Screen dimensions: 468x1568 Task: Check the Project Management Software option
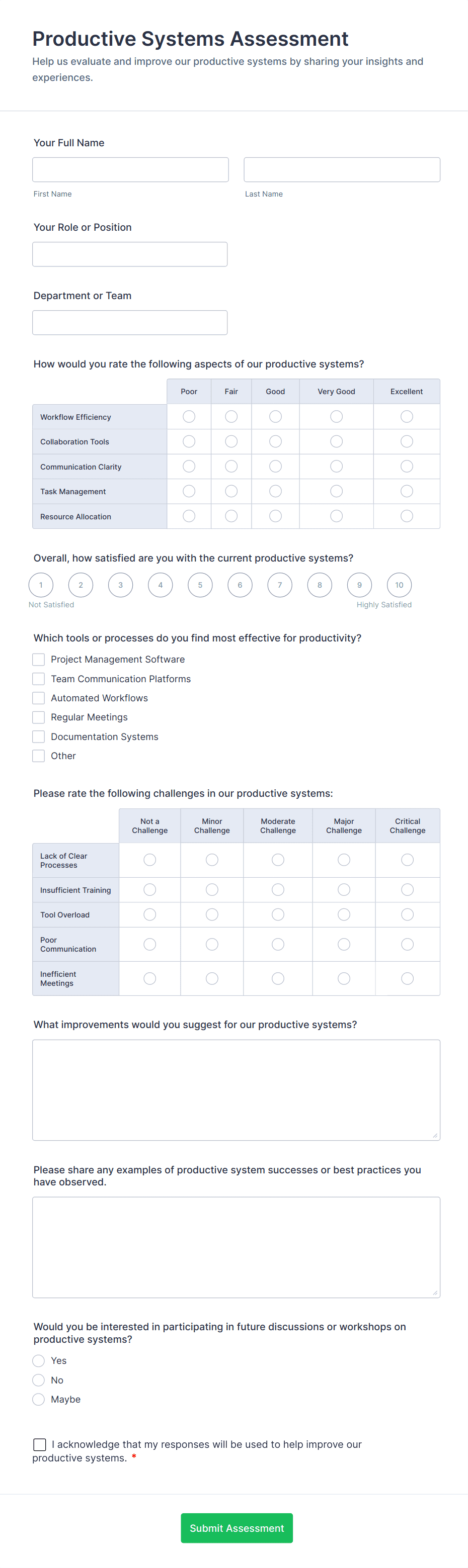pos(38,659)
